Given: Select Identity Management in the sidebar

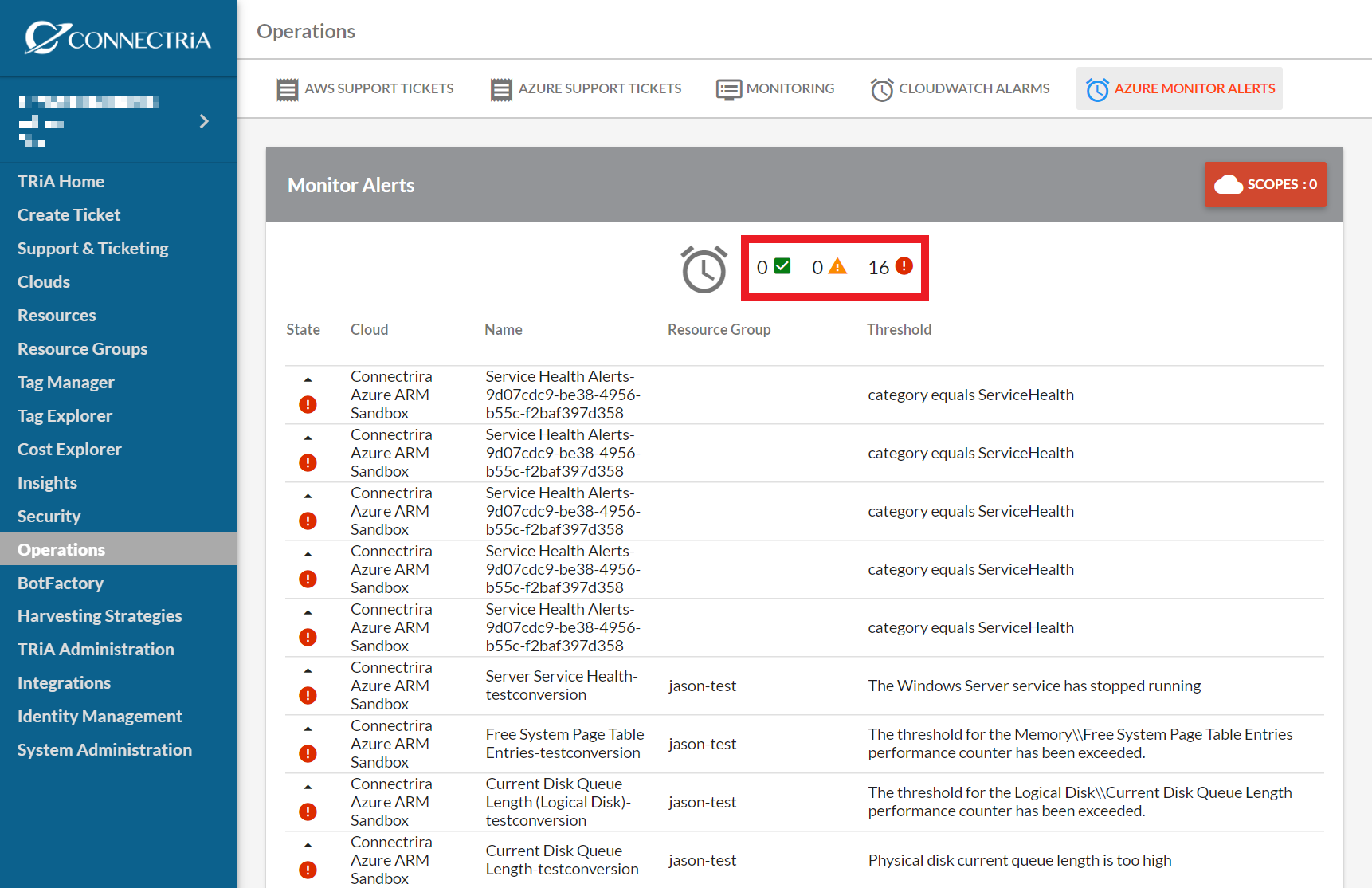Looking at the screenshot, I should tap(100, 716).
